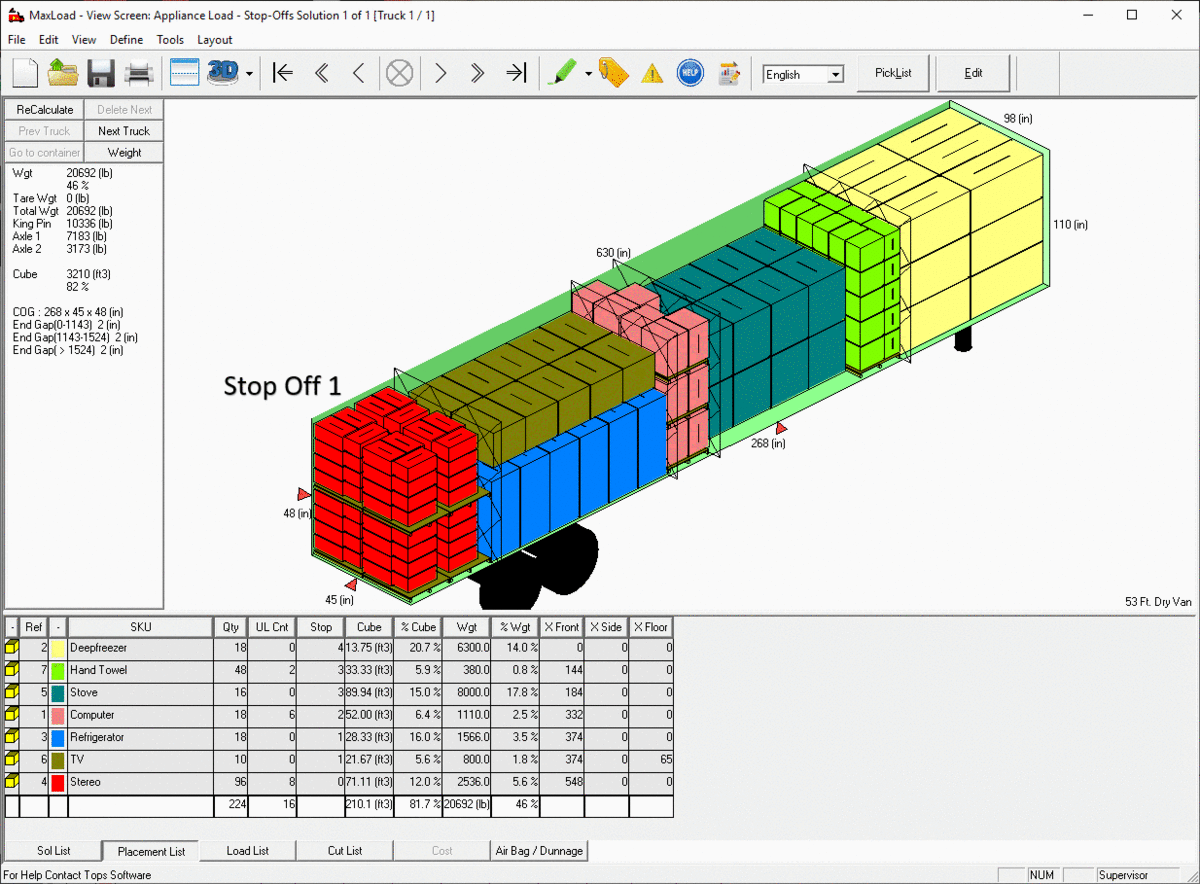Save the load using the floppy disk icon
This screenshot has width=1200, height=884.
pos(100,73)
